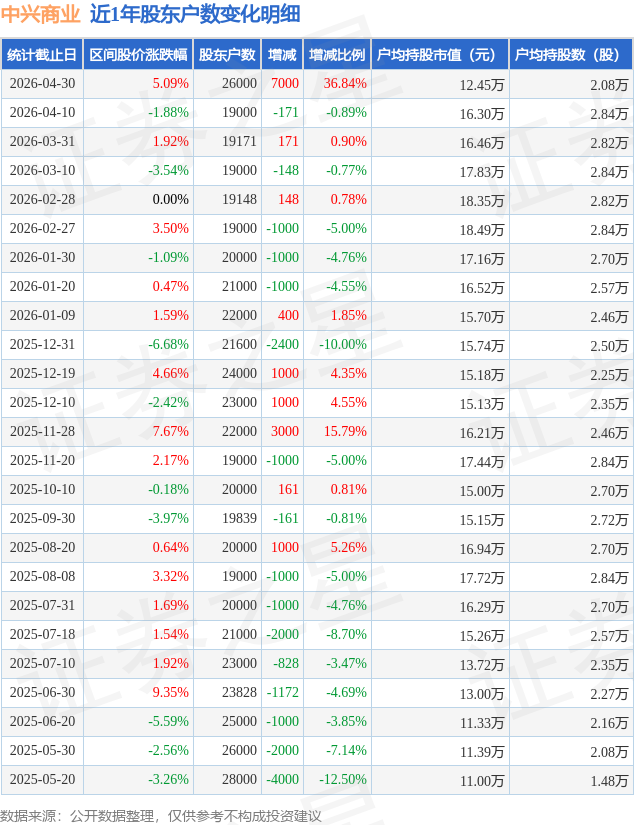This screenshot has width=634, height=825.
Task: Select the 户均持股市值（元） header
Action: coord(440,55)
